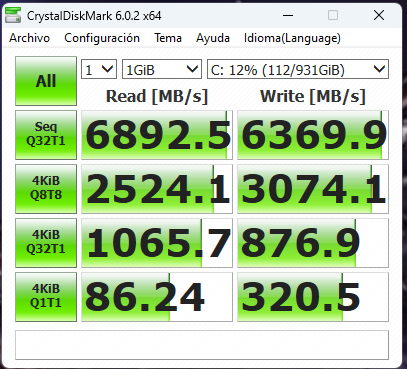Start the 4KiB Q1T1 test
407x369 pixels.
click(46, 297)
